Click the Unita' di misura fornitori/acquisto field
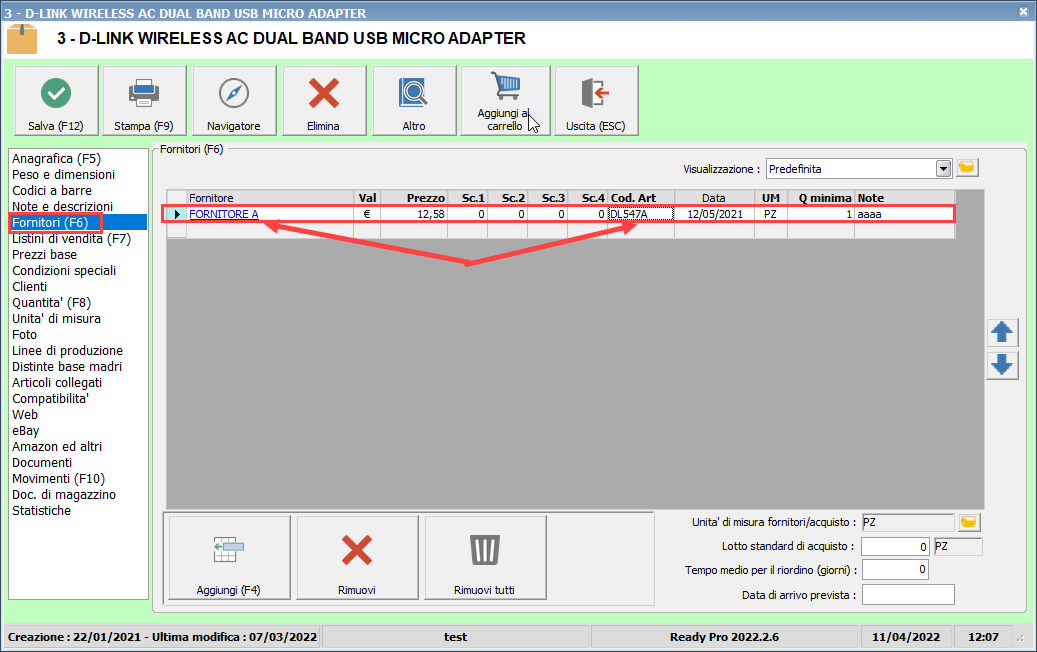Viewport: 1037px width, 652px height. point(907,522)
